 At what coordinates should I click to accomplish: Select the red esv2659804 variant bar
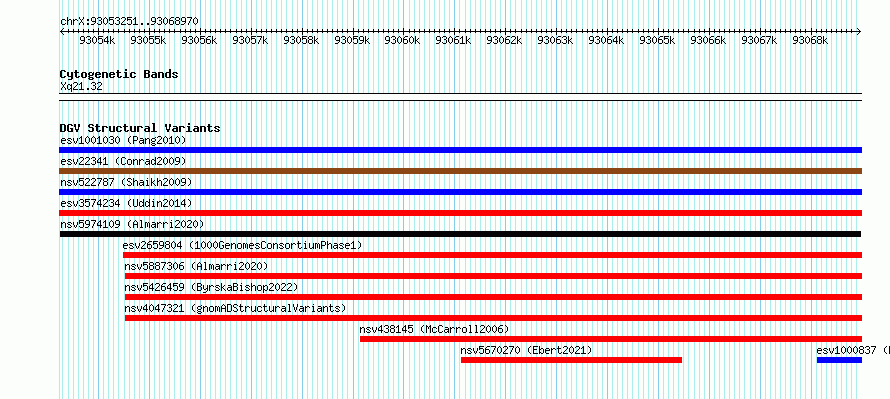pyautogui.click(x=492, y=255)
